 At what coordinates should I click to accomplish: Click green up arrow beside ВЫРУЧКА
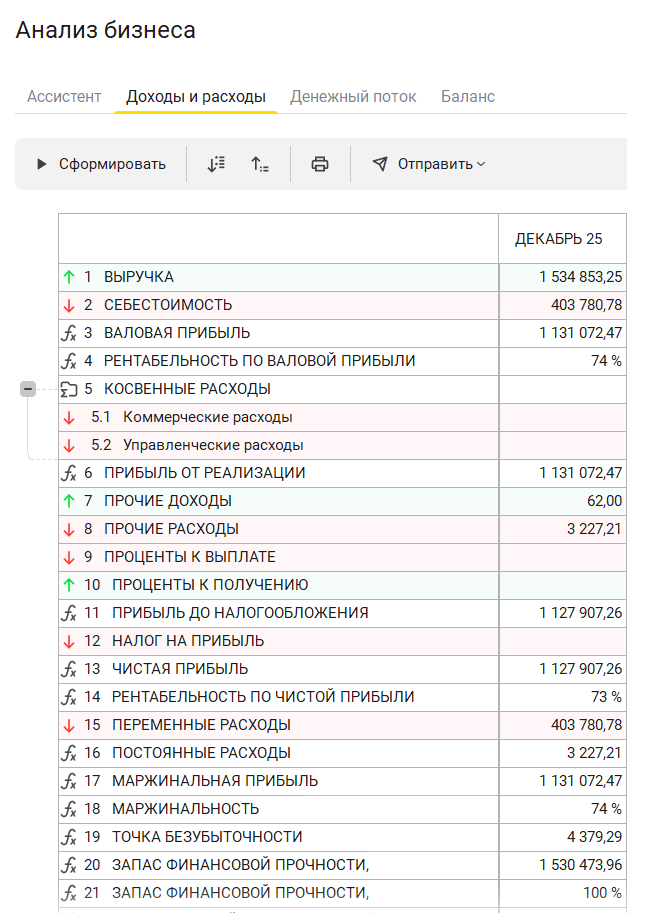[x=69, y=277]
